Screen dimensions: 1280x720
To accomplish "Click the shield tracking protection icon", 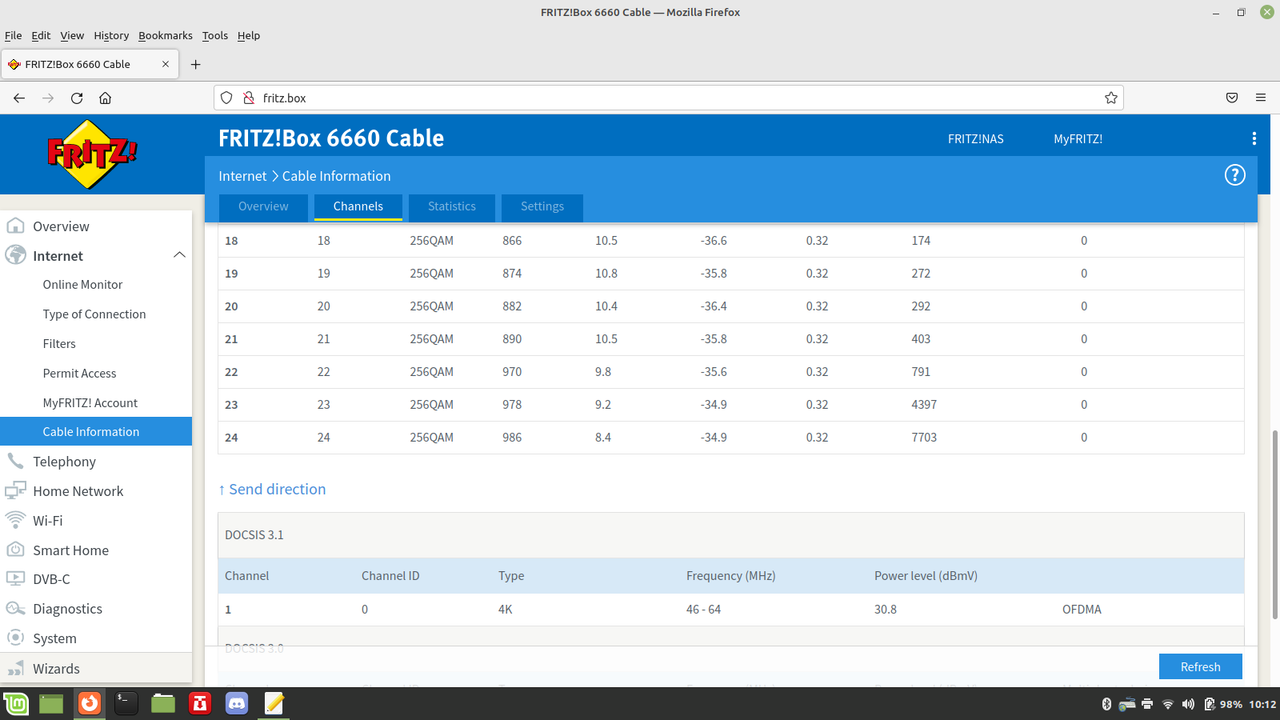I will click(x=227, y=98).
